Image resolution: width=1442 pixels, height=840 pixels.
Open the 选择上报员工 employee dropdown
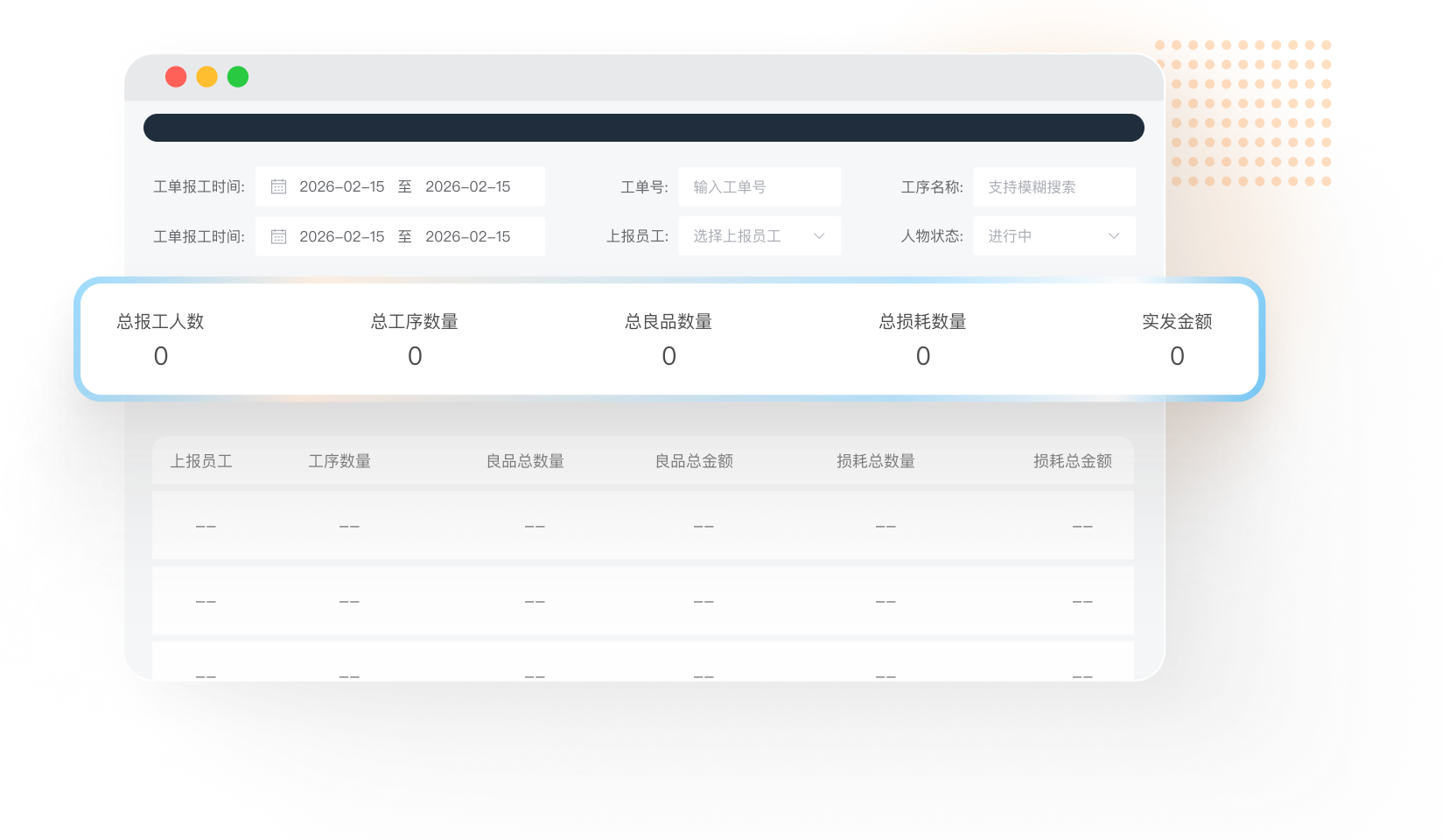coord(759,235)
